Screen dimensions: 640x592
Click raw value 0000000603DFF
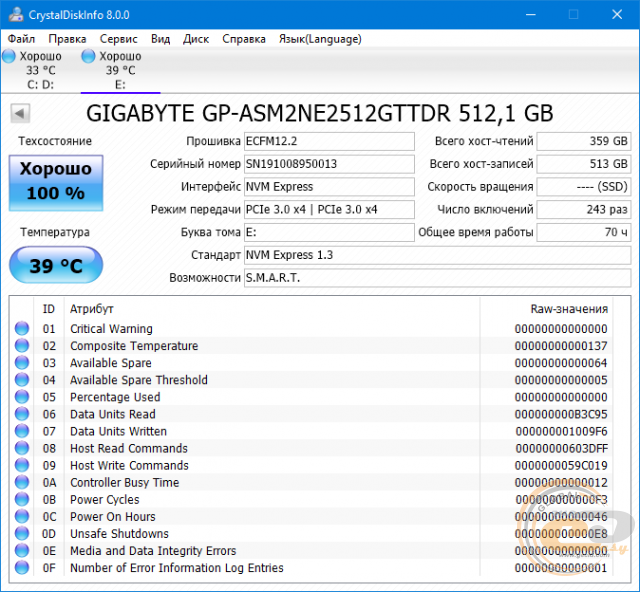pos(561,448)
